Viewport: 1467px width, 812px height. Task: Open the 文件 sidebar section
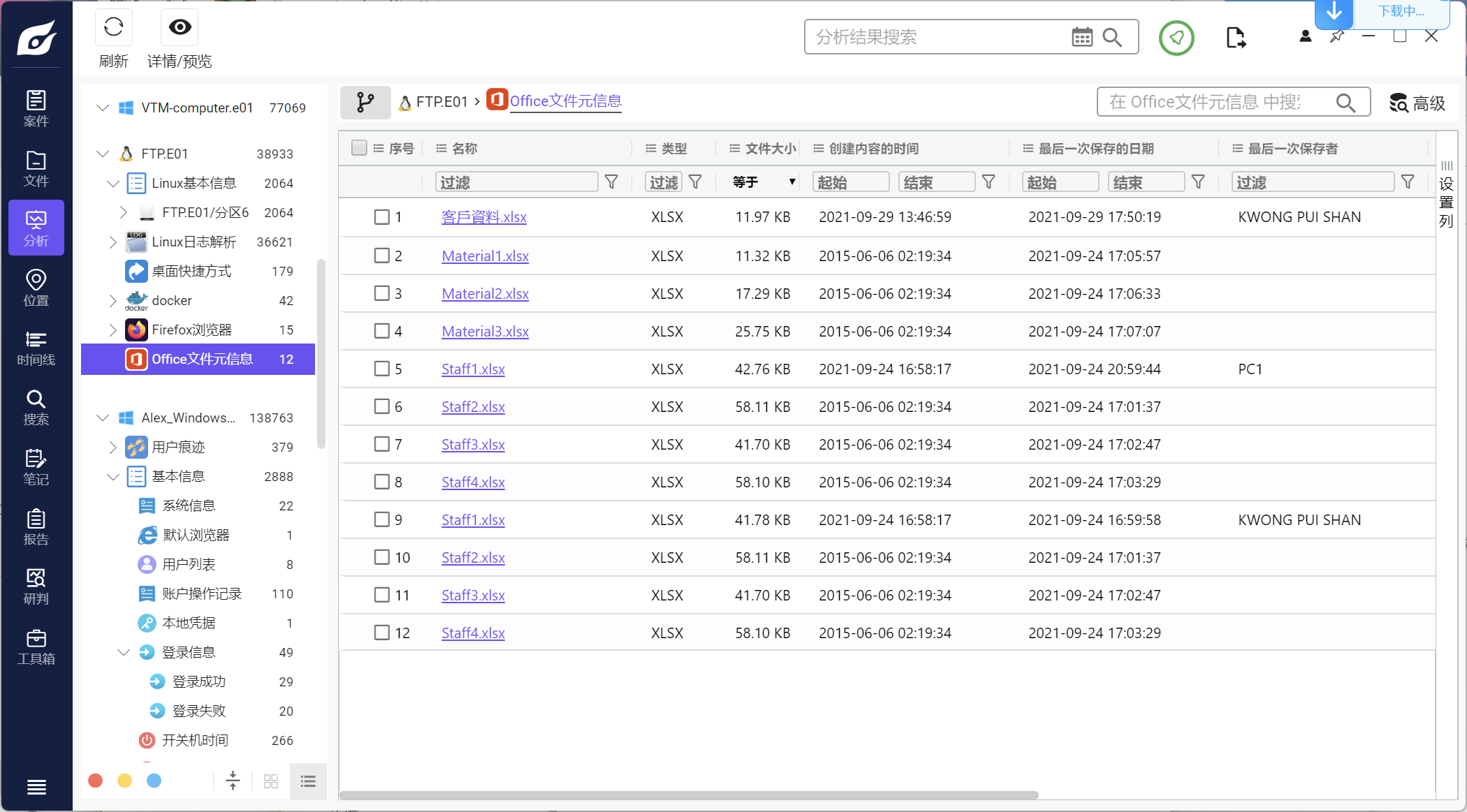(x=36, y=168)
